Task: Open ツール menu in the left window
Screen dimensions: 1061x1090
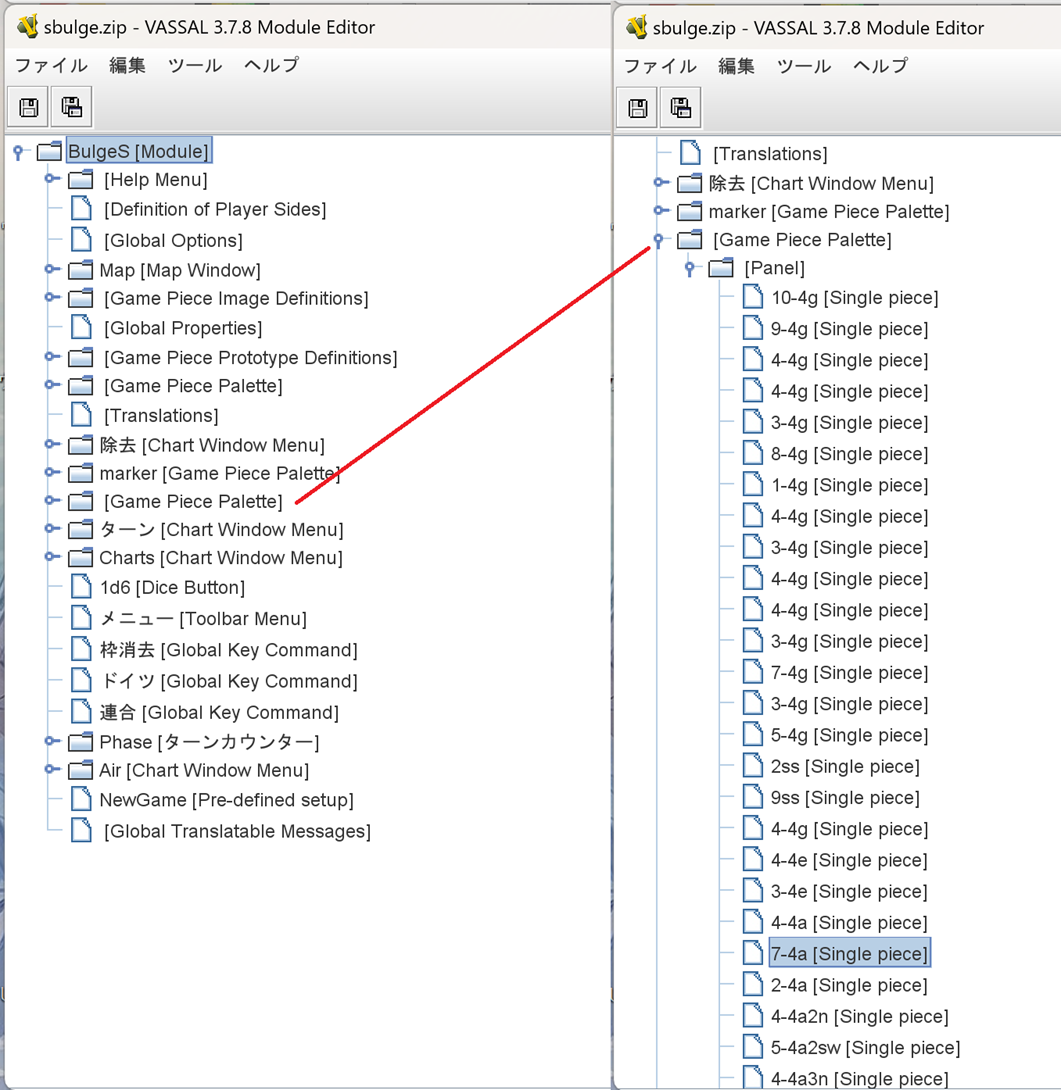Action: (195, 65)
